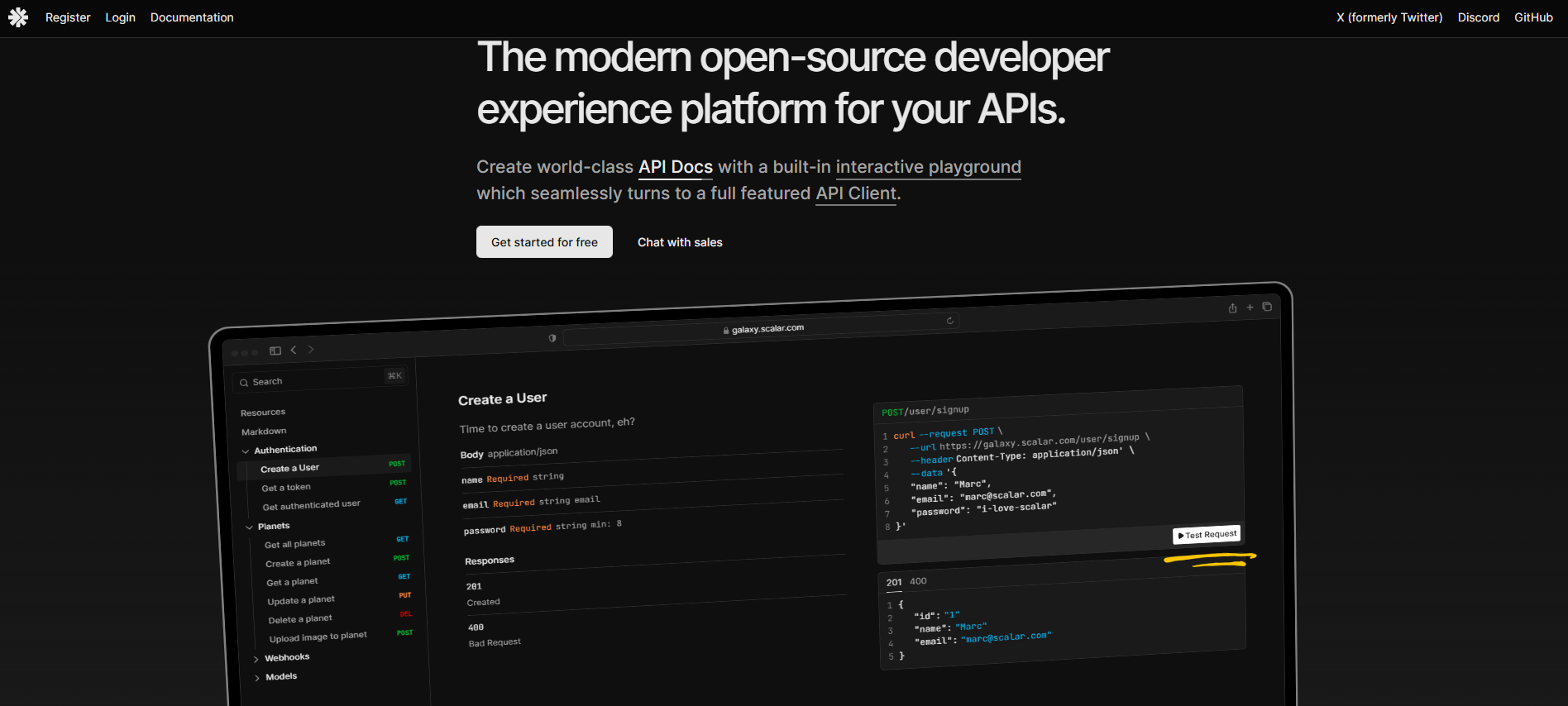Click the reload icon in address bar

[x=950, y=321]
